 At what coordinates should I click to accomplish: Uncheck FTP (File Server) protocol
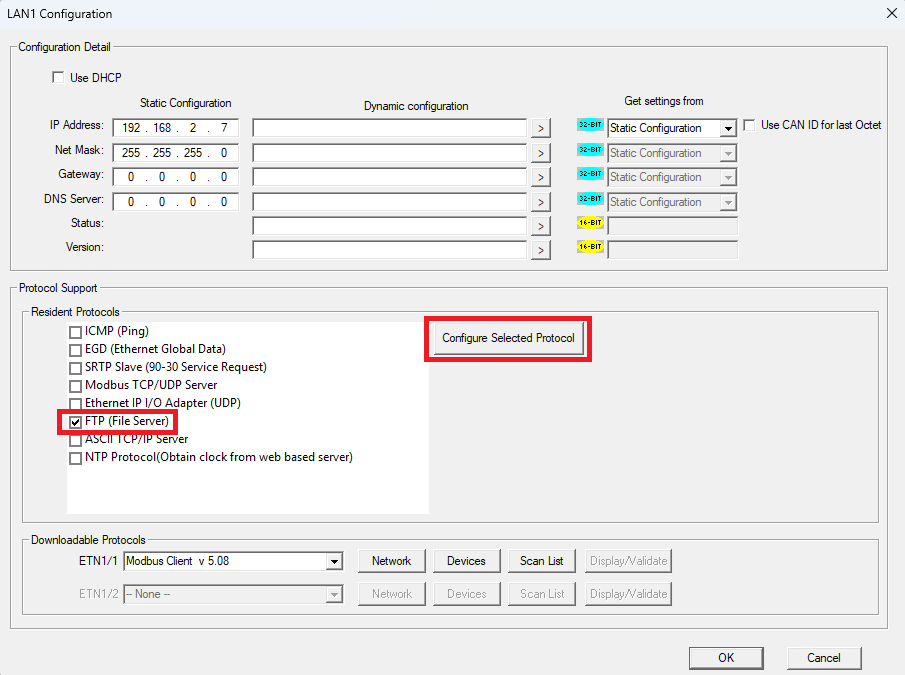point(75,422)
